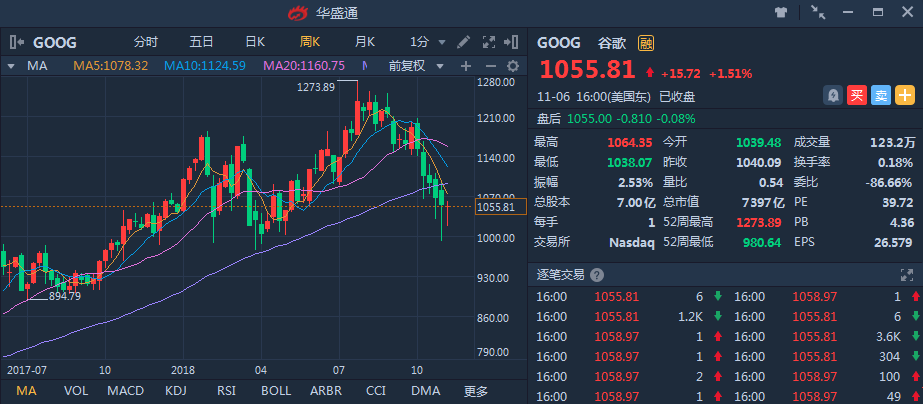Zoom out the chart with minus

pyautogui.click(x=490, y=66)
